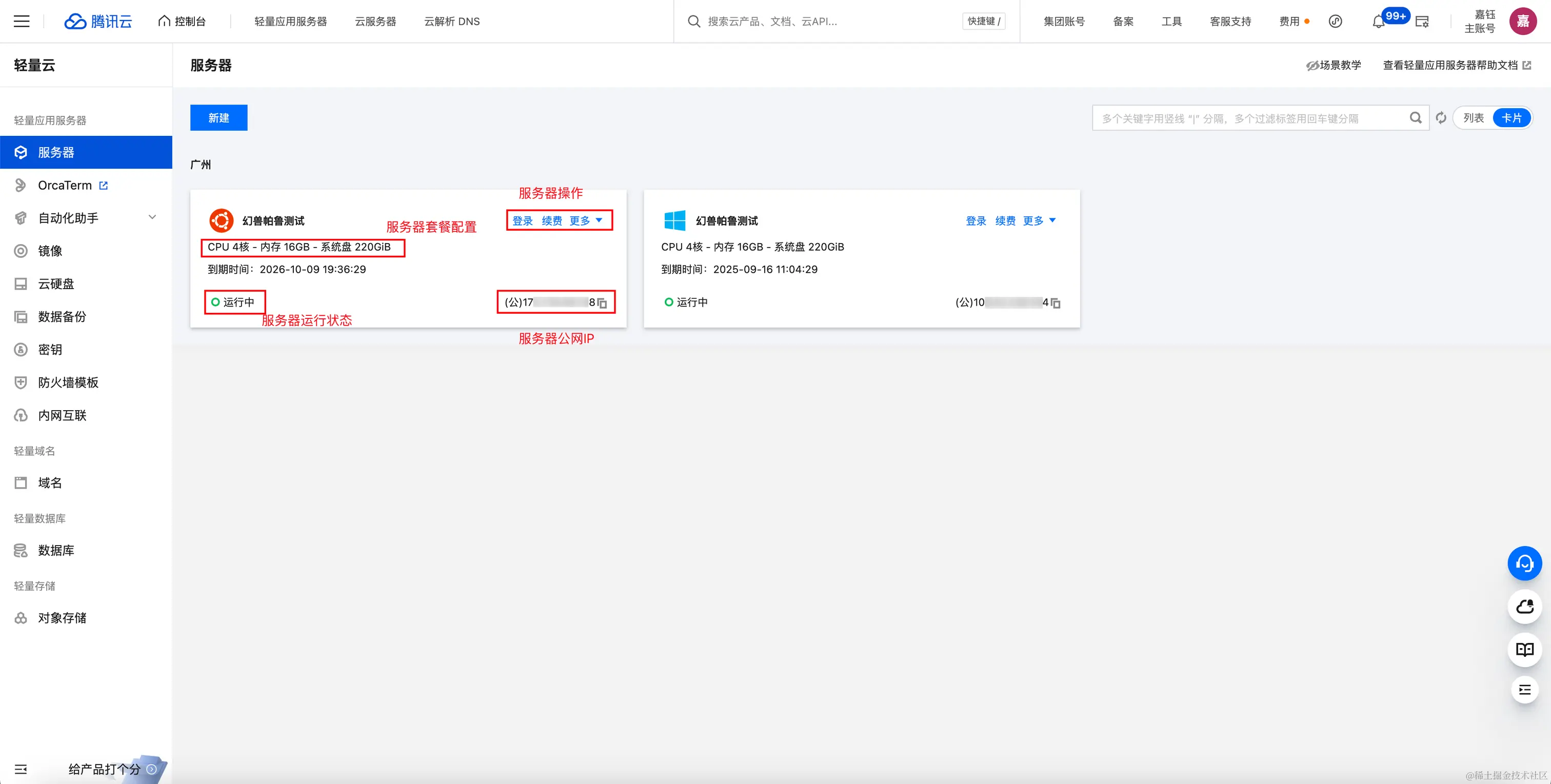This screenshot has height=784, width=1551.
Task: Click 续费 on the Ubuntu server card
Action: (551, 220)
